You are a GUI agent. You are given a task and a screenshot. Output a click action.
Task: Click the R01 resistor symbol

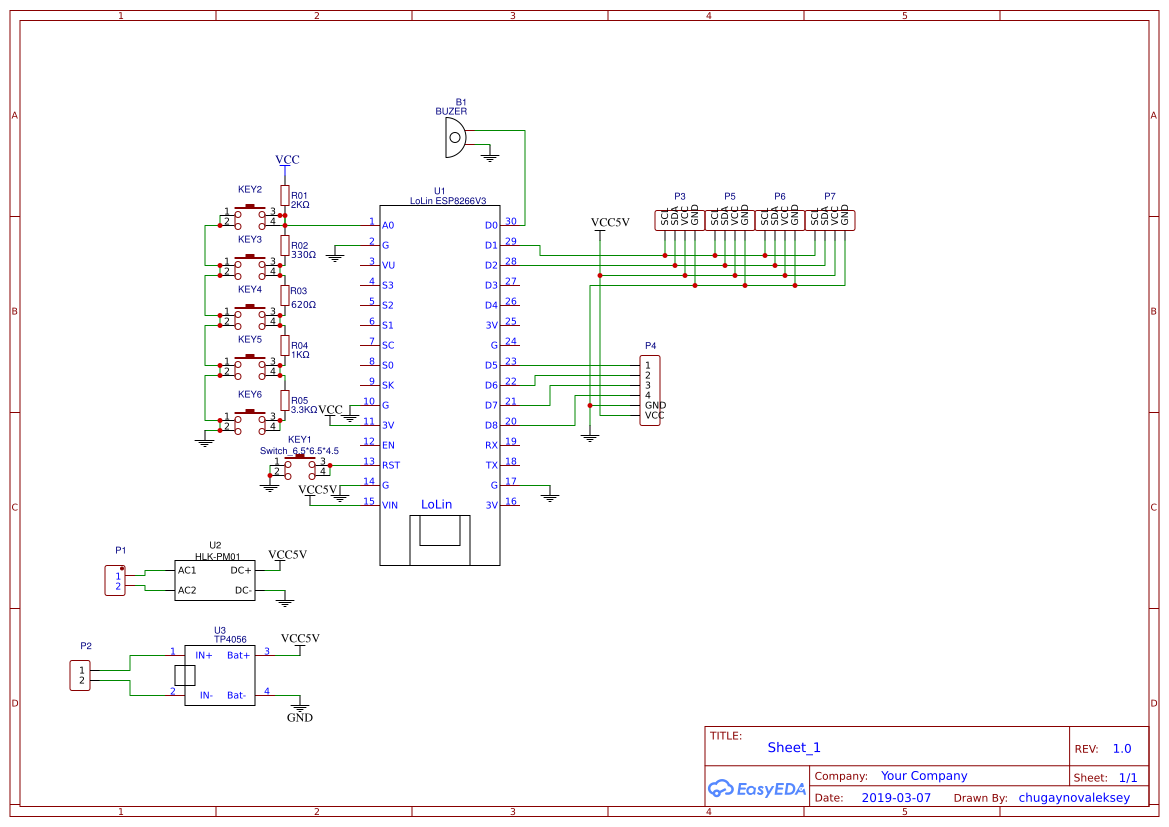[285, 195]
